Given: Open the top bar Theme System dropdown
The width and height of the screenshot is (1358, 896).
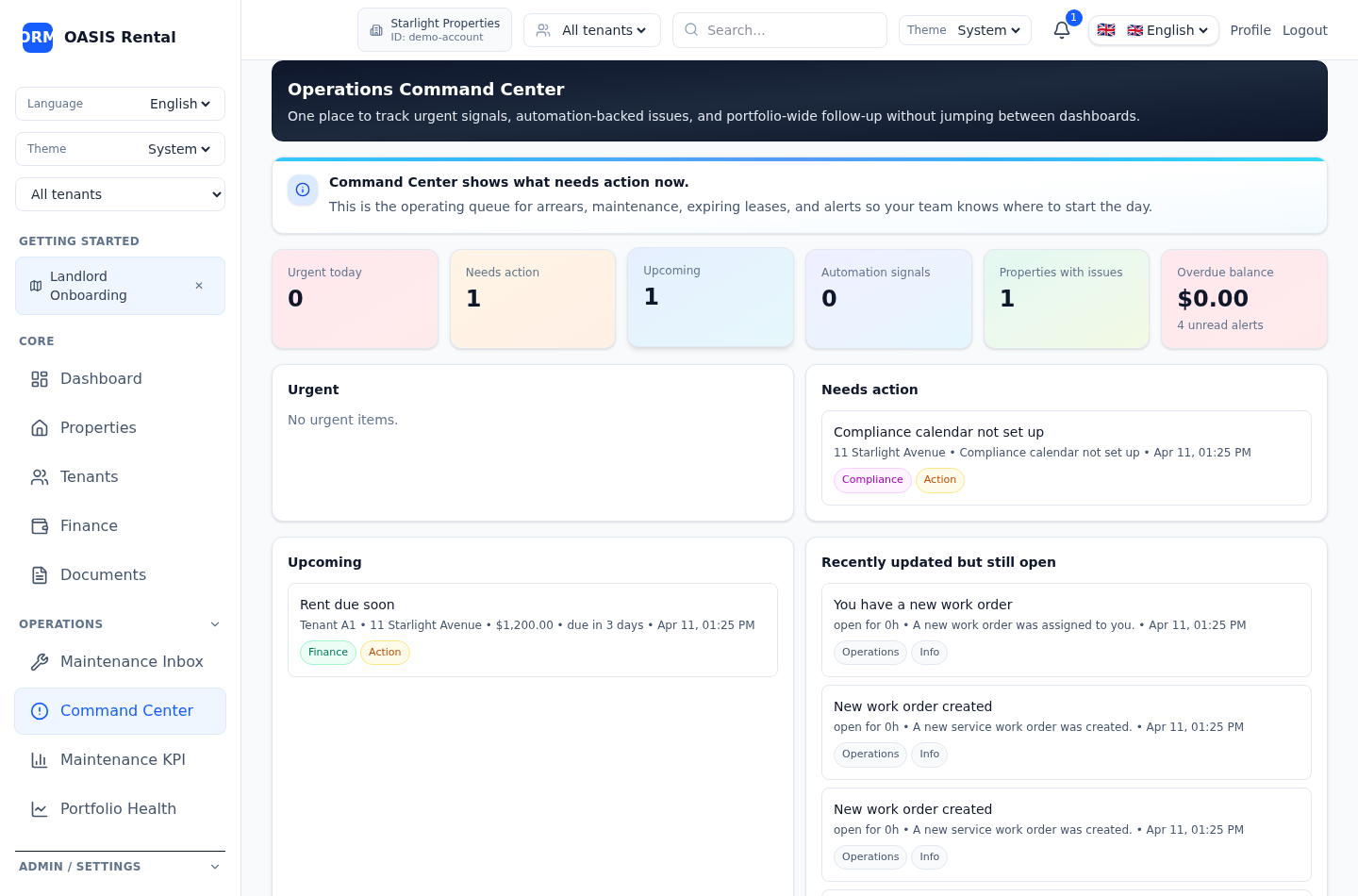Looking at the screenshot, I should tap(965, 30).
